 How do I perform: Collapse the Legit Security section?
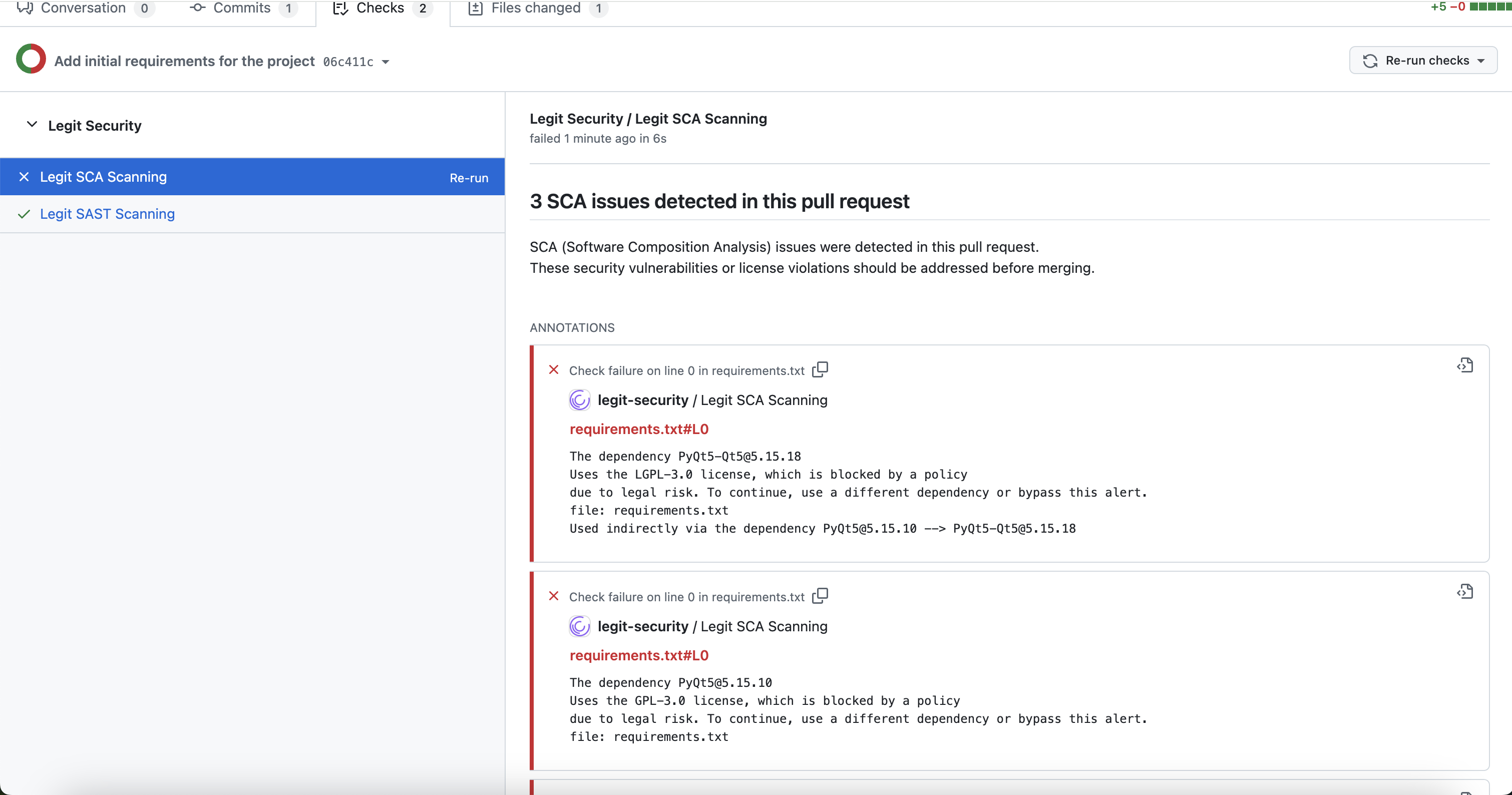[32, 124]
